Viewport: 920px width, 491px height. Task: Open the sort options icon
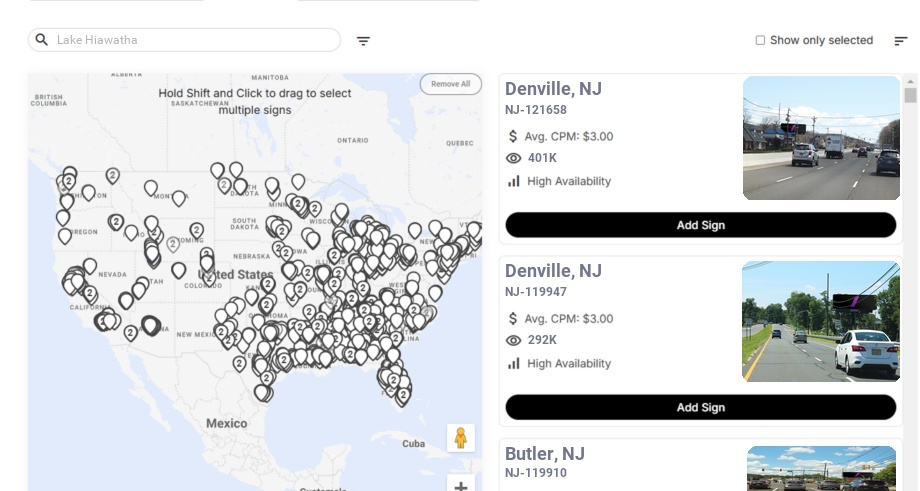tap(900, 41)
